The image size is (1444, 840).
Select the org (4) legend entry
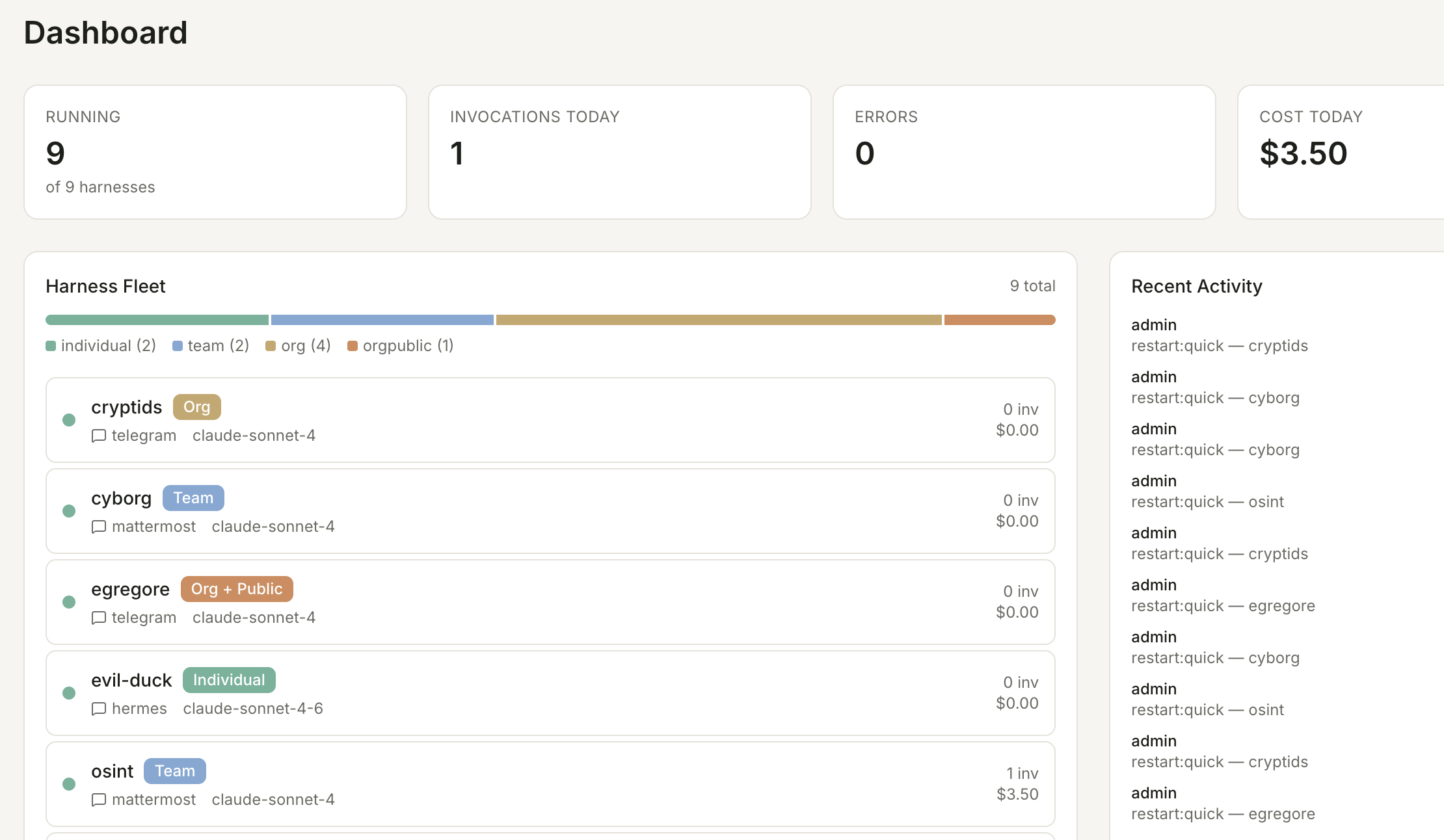[x=299, y=346]
